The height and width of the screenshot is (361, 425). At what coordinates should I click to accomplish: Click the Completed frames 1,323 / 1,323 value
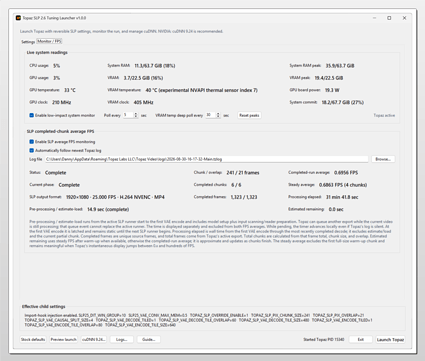tap(244, 197)
